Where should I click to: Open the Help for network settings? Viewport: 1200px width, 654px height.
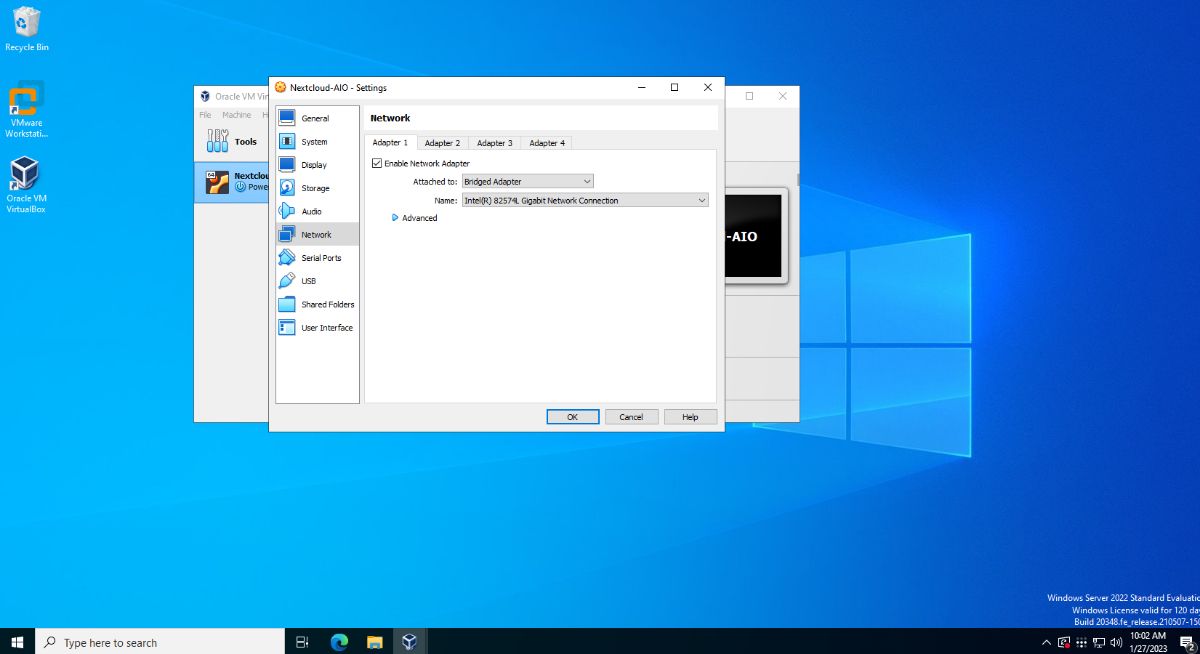690,416
